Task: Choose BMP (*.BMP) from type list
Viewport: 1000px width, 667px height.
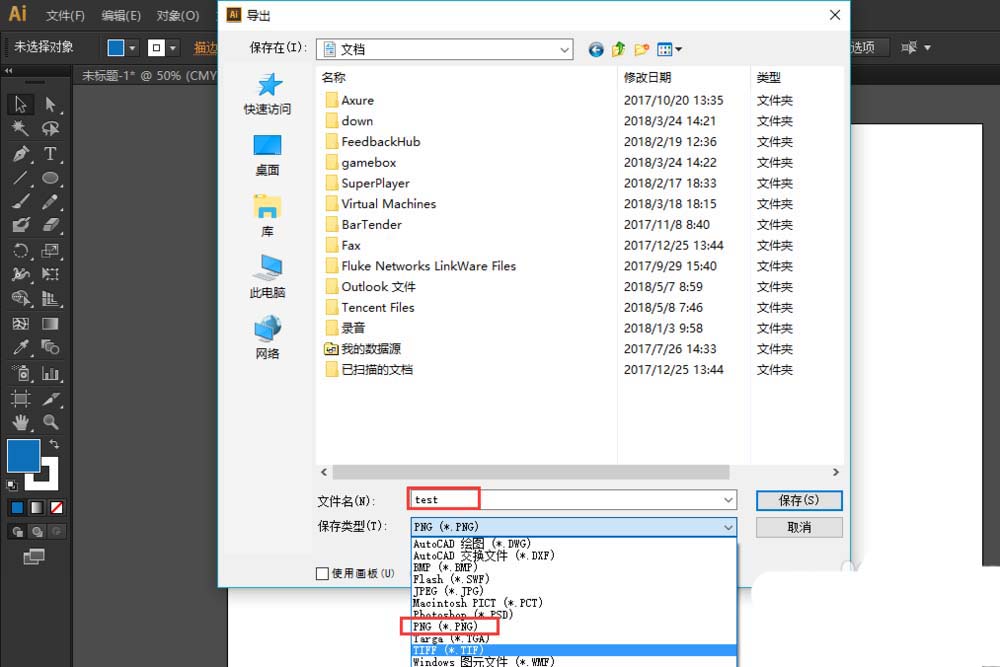Action: coord(445,568)
